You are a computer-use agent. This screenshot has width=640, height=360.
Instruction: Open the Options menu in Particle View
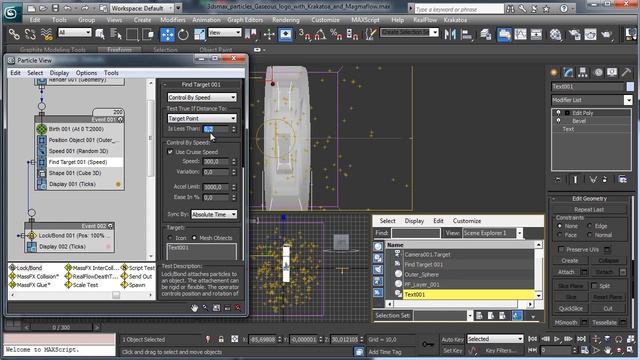[x=87, y=73]
